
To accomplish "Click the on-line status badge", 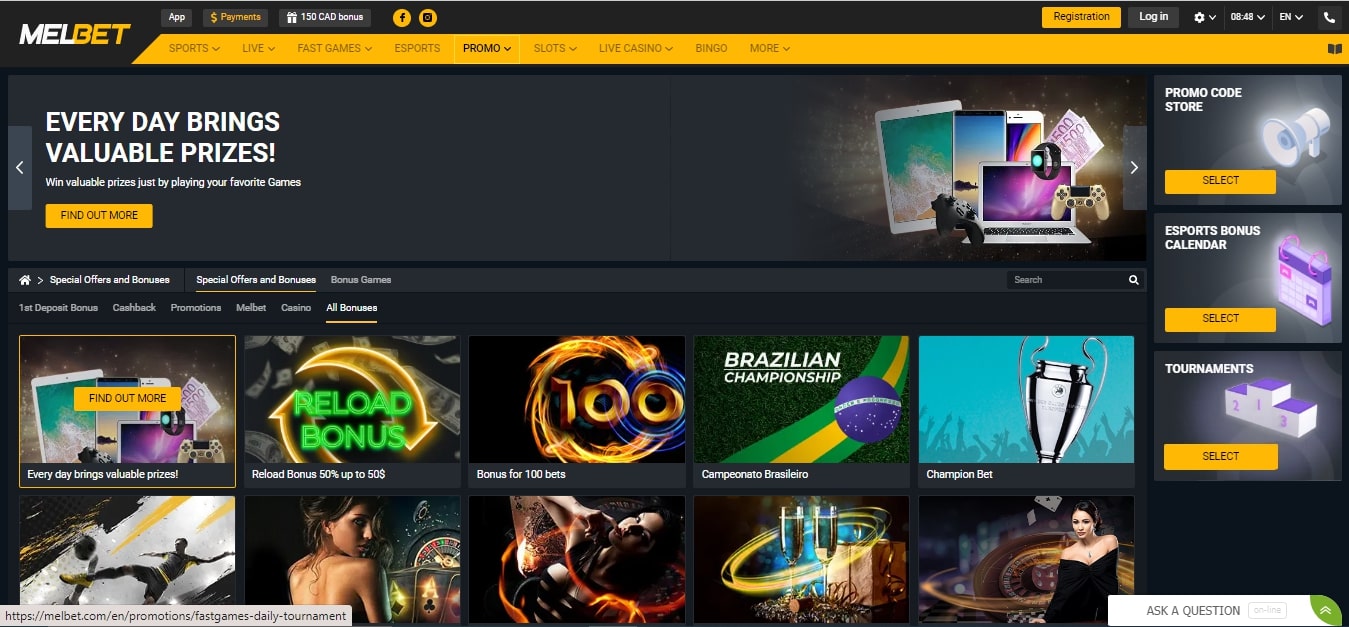I will pyautogui.click(x=1267, y=611).
